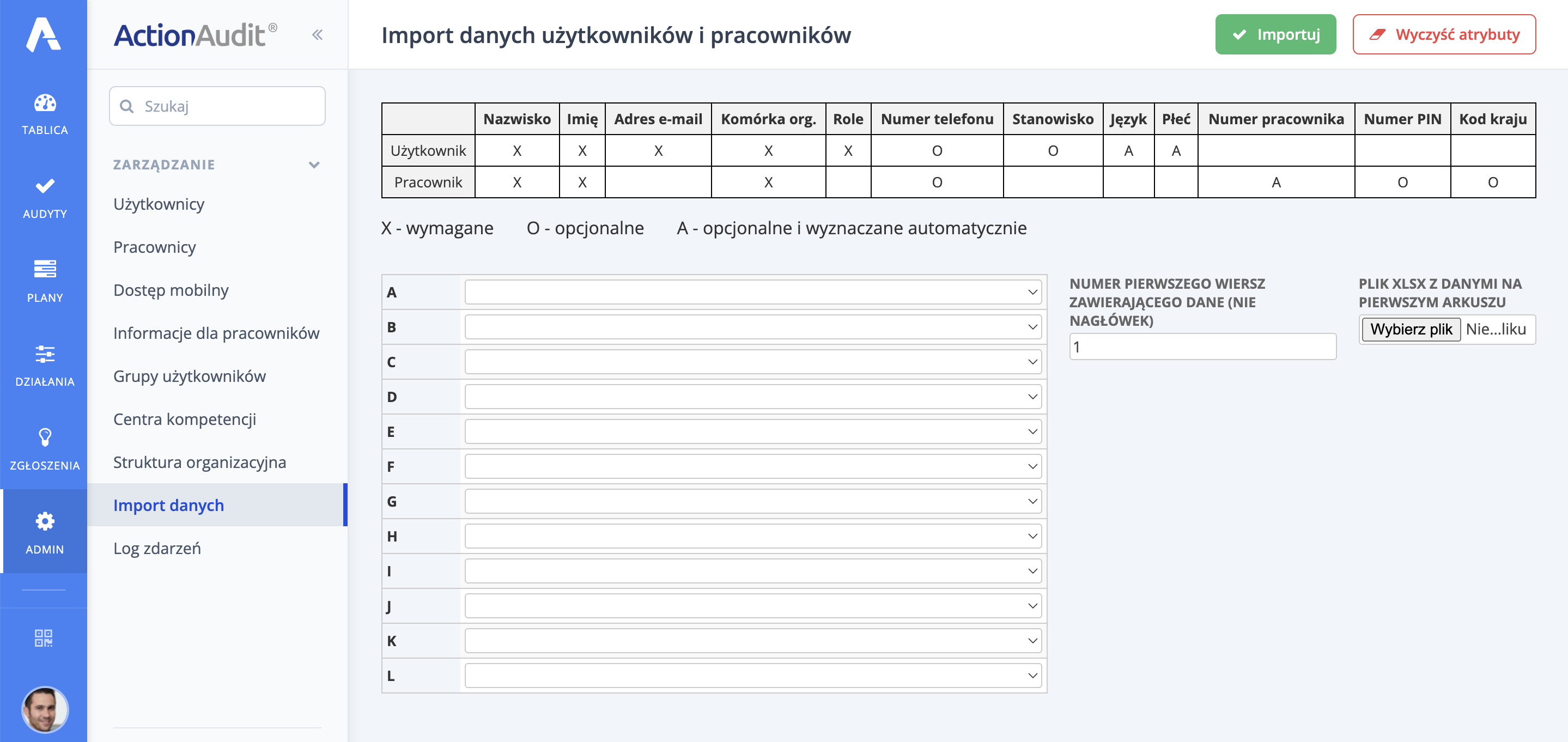
Task: Open column F mapping dropdown
Action: click(x=753, y=466)
